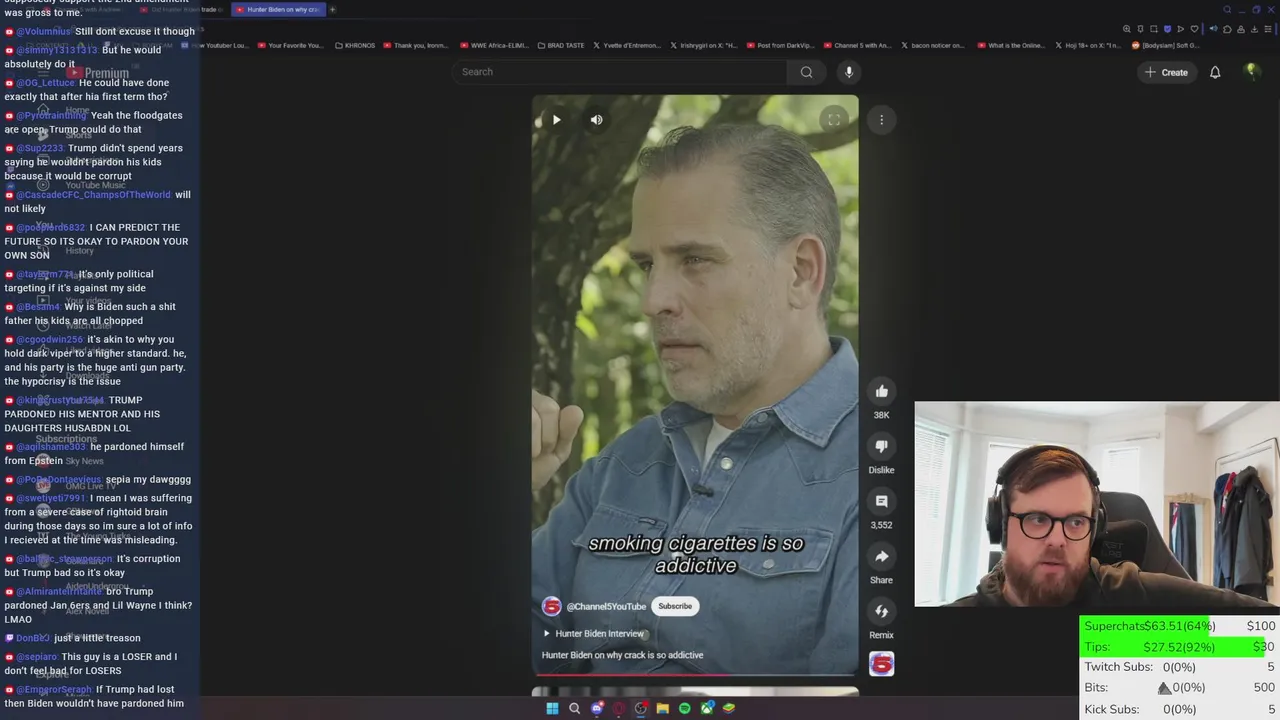
Task: Dislike the short with thumbs down
Action: (881, 446)
